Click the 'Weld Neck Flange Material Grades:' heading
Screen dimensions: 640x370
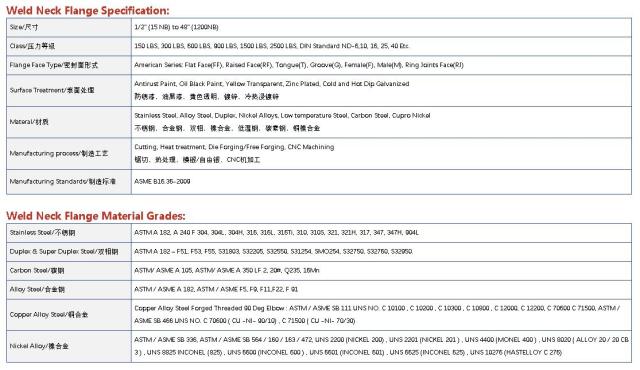(96, 215)
